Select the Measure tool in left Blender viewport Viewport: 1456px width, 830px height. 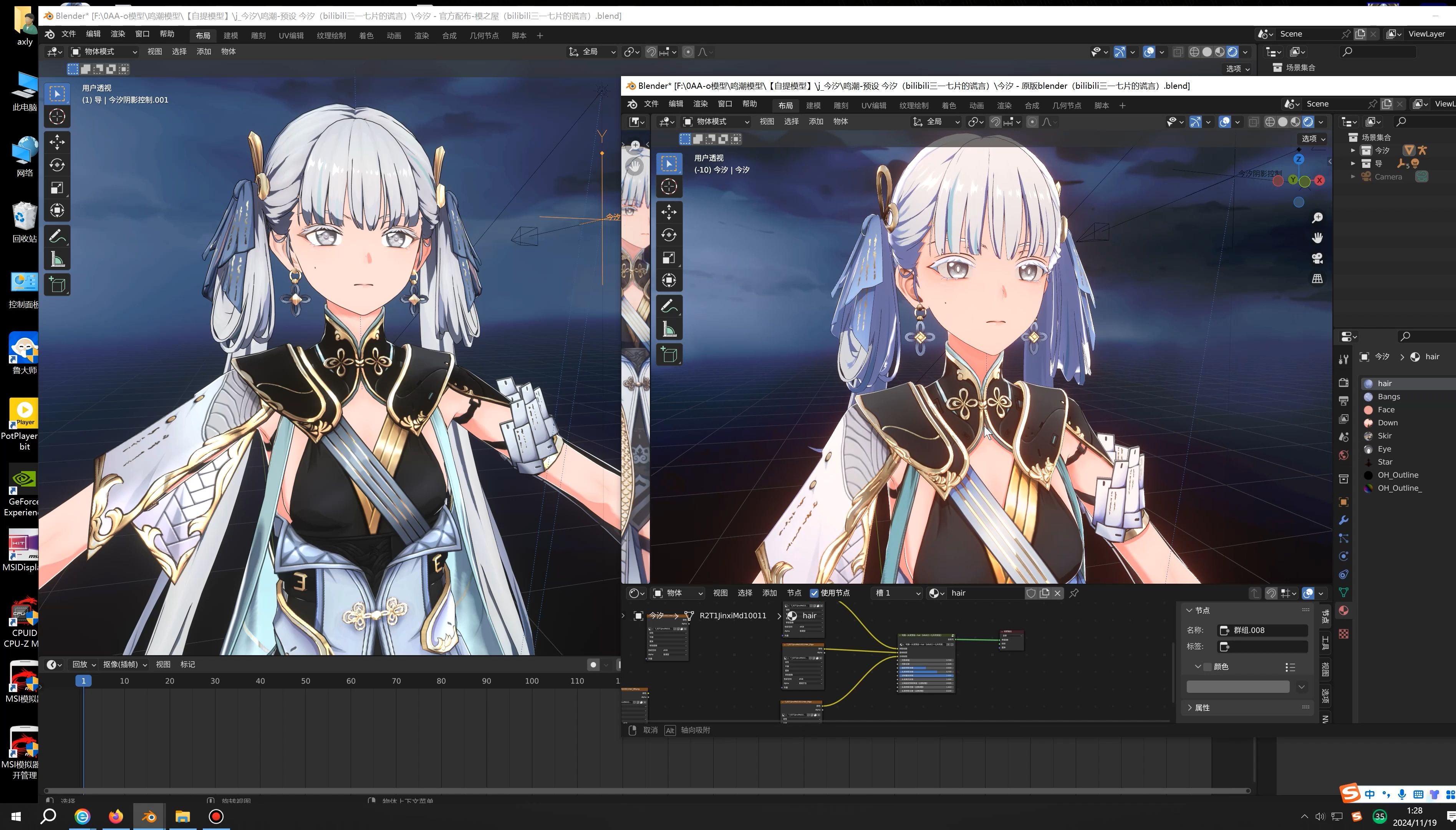pos(57,259)
